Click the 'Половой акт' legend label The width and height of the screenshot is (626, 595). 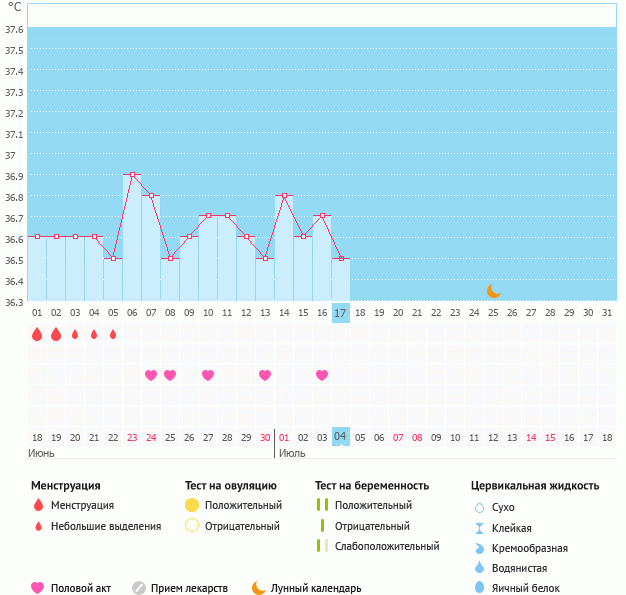click(84, 588)
